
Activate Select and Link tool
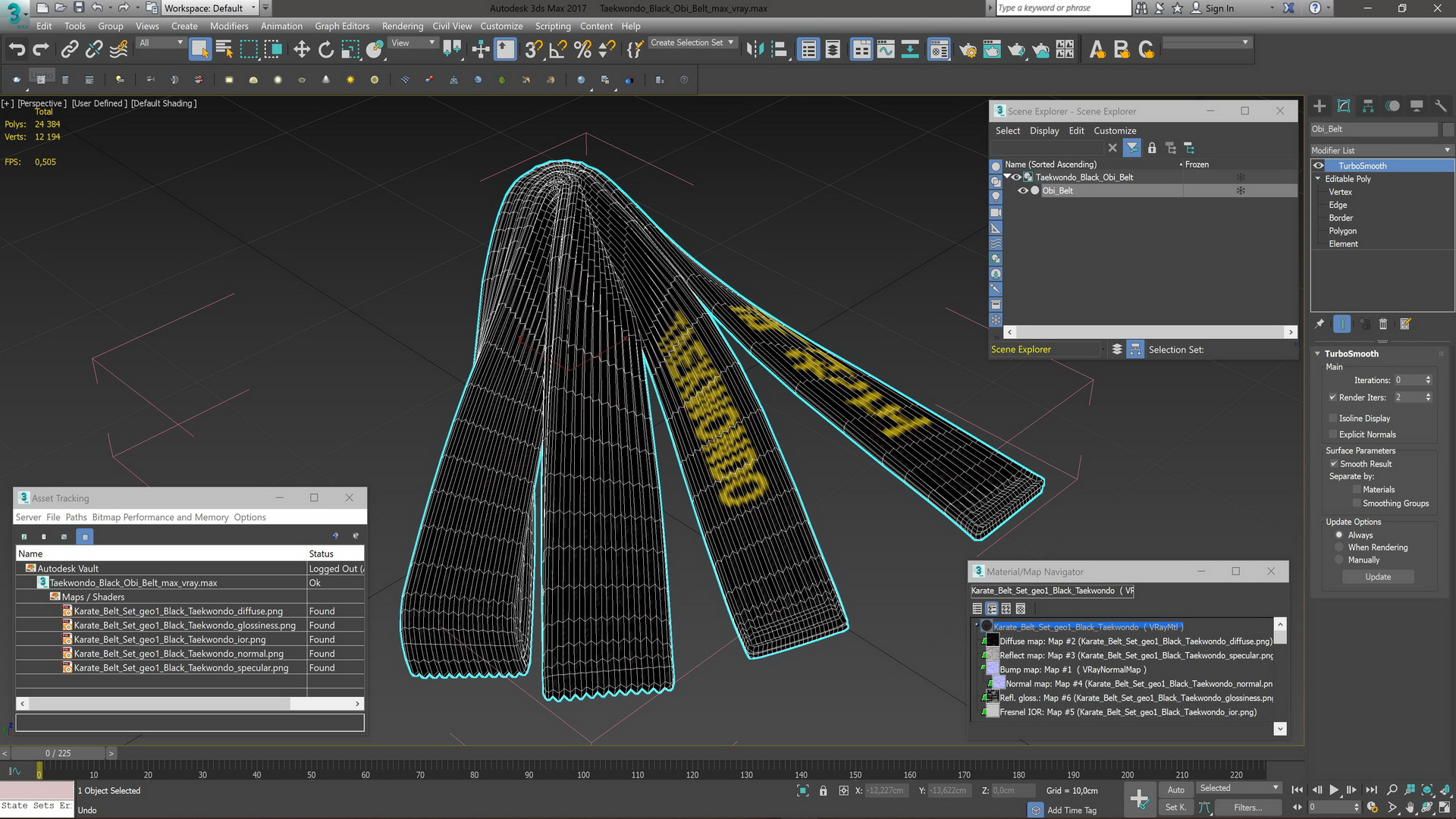[x=70, y=50]
